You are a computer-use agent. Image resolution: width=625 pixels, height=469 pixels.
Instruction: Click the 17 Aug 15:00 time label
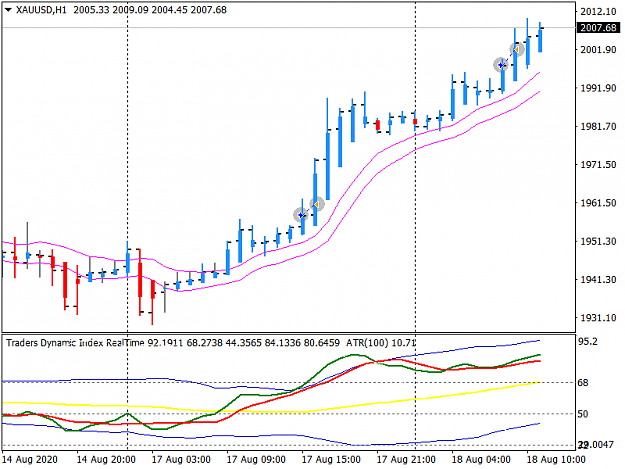tap(331, 459)
